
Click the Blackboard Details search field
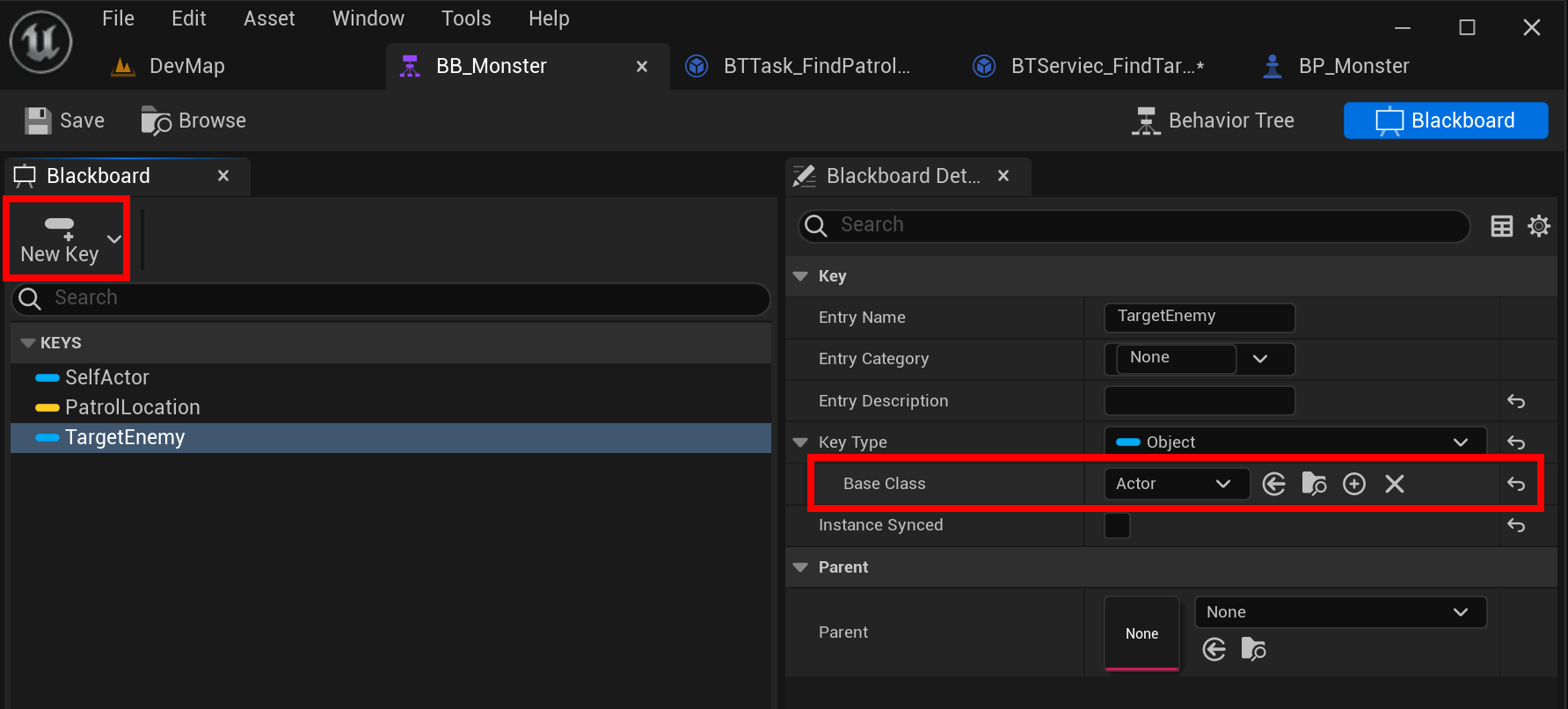click(1134, 225)
